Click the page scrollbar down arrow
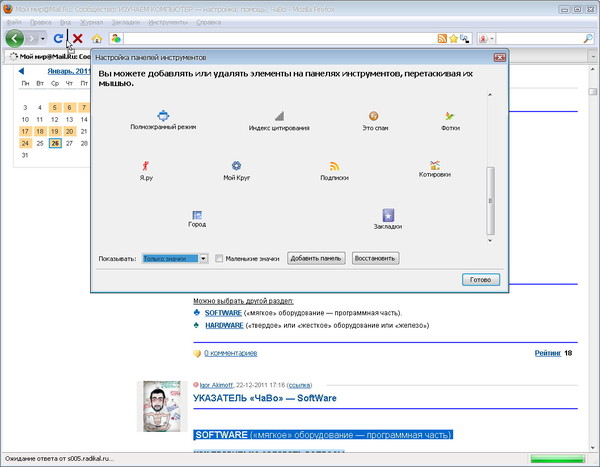The image size is (600, 467). coord(593,447)
